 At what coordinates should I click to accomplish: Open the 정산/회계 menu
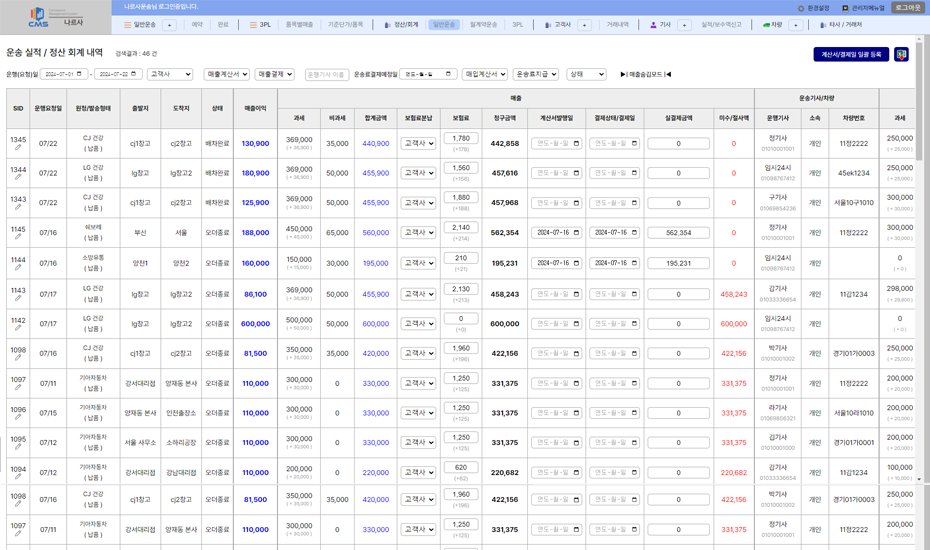click(x=402, y=25)
